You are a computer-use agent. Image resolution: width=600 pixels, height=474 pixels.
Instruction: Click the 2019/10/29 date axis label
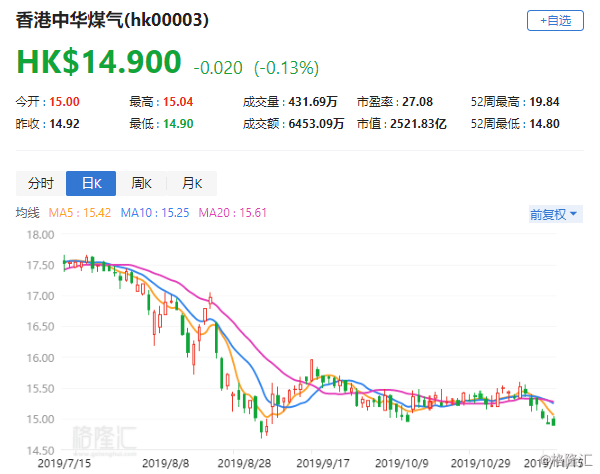(x=481, y=463)
